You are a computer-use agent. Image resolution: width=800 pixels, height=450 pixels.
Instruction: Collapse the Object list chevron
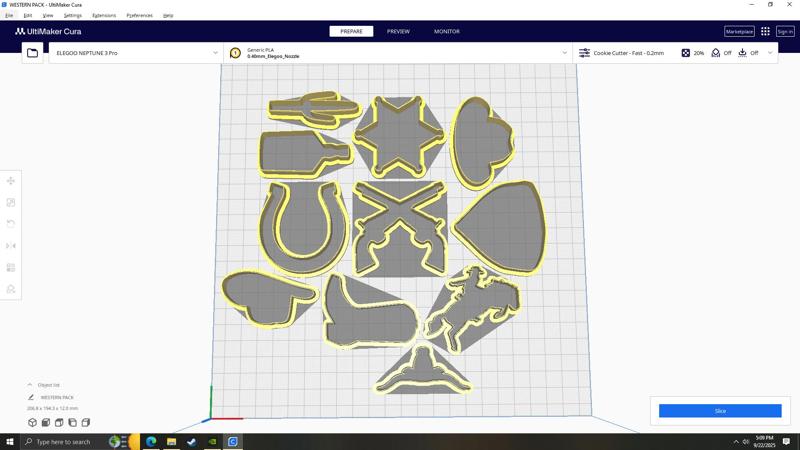(30, 385)
